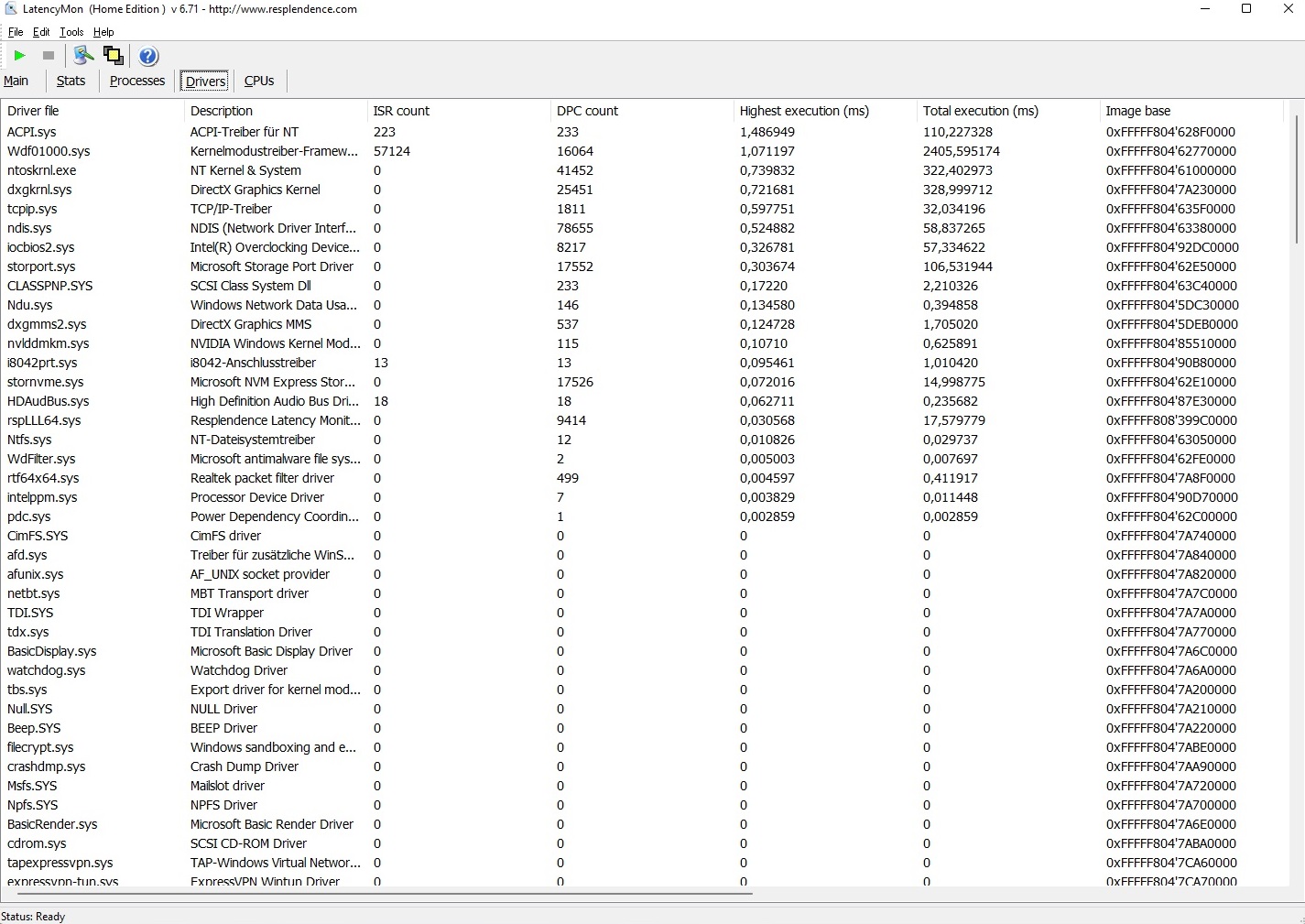The width and height of the screenshot is (1305, 924).
Task: Select the pdc.sys row
Action: pyautogui.click(x=645, y=516)
